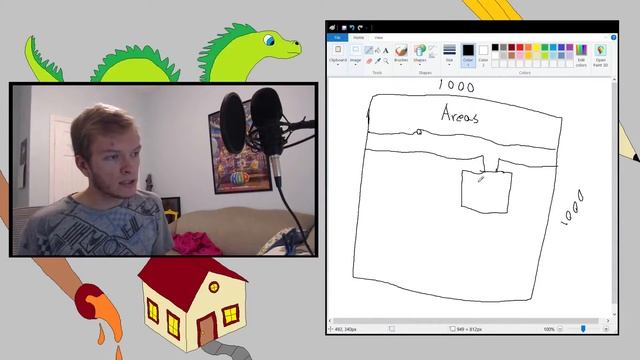Pick the black palette color

[x=495, y=47]
